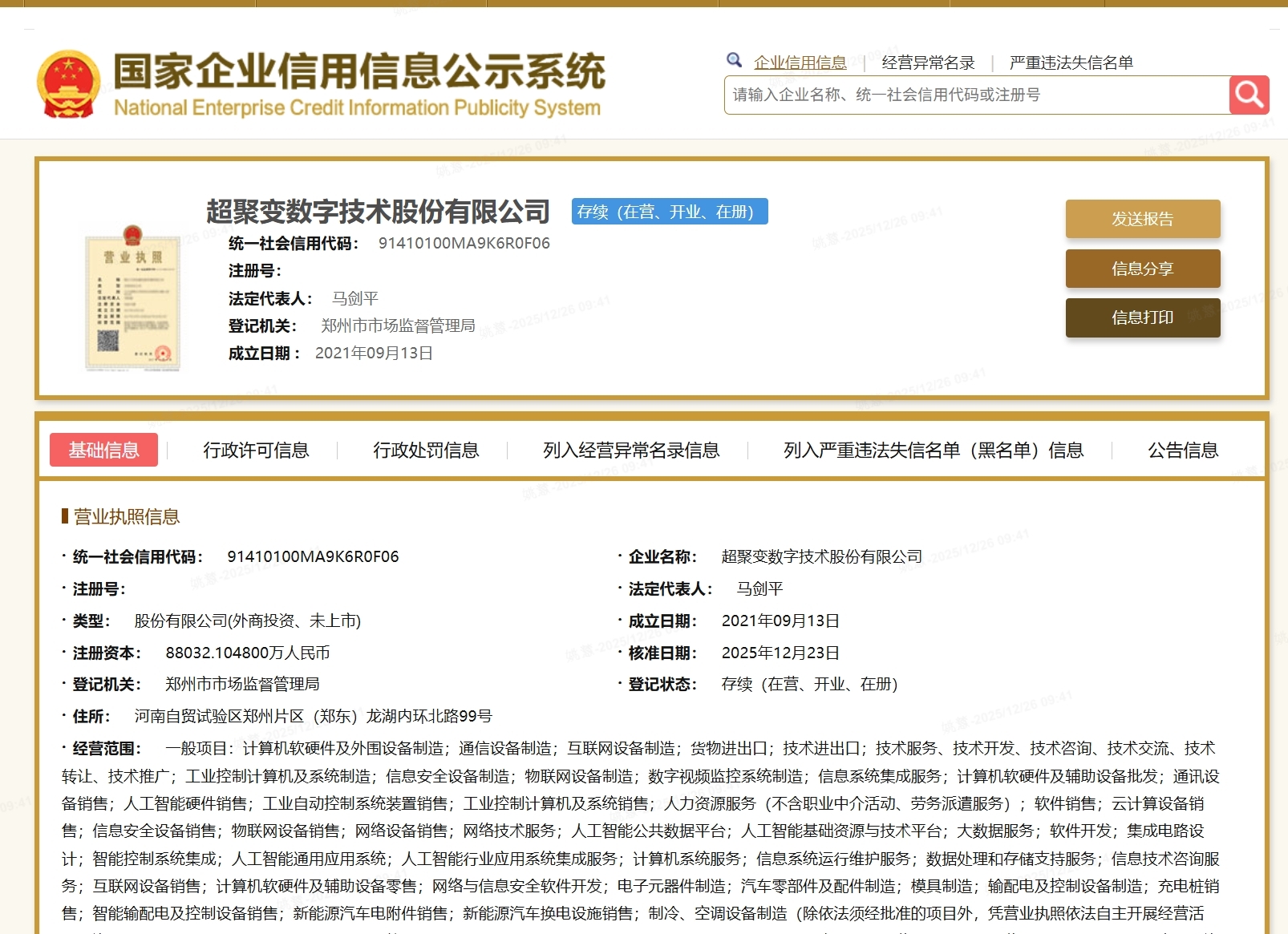The height and width of the screenshot is (934, 1288).
Task: Click the 信息分享 button
Action: [1142, 269]
